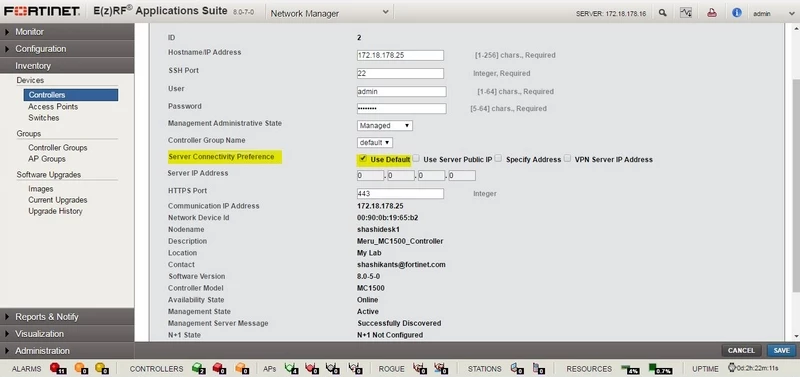Image resolution: width=800 pixels, height=377 pixels.
Task: Uncheck the Use Default checkbox
Action: (x=363, y=159)
